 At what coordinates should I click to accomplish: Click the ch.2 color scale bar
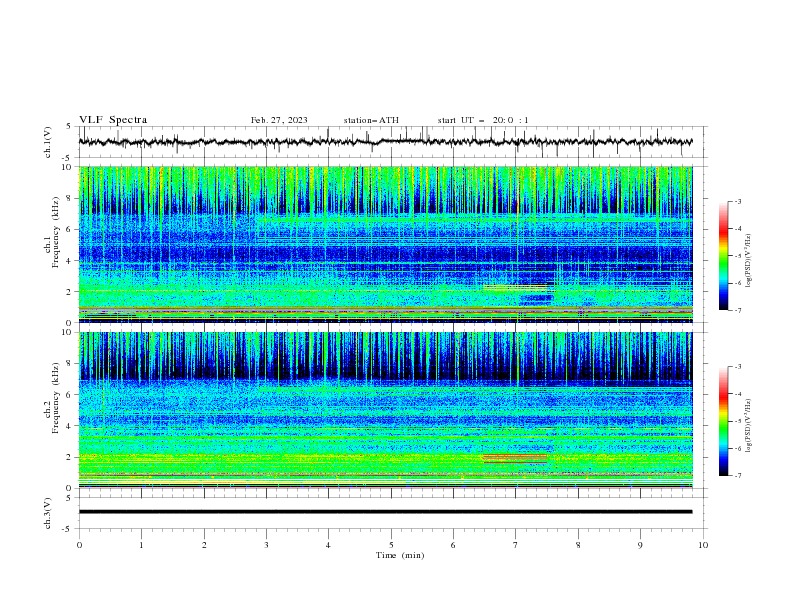[x=723, y=421]
